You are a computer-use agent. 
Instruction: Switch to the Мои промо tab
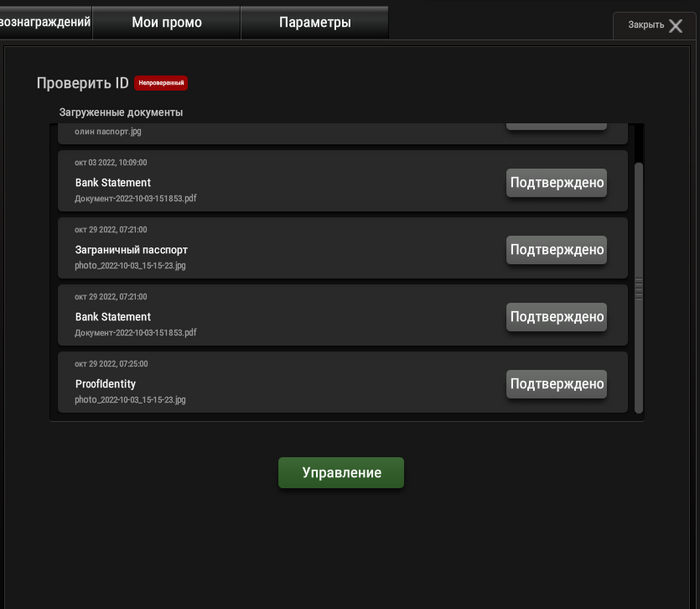(x=166, y=22)
